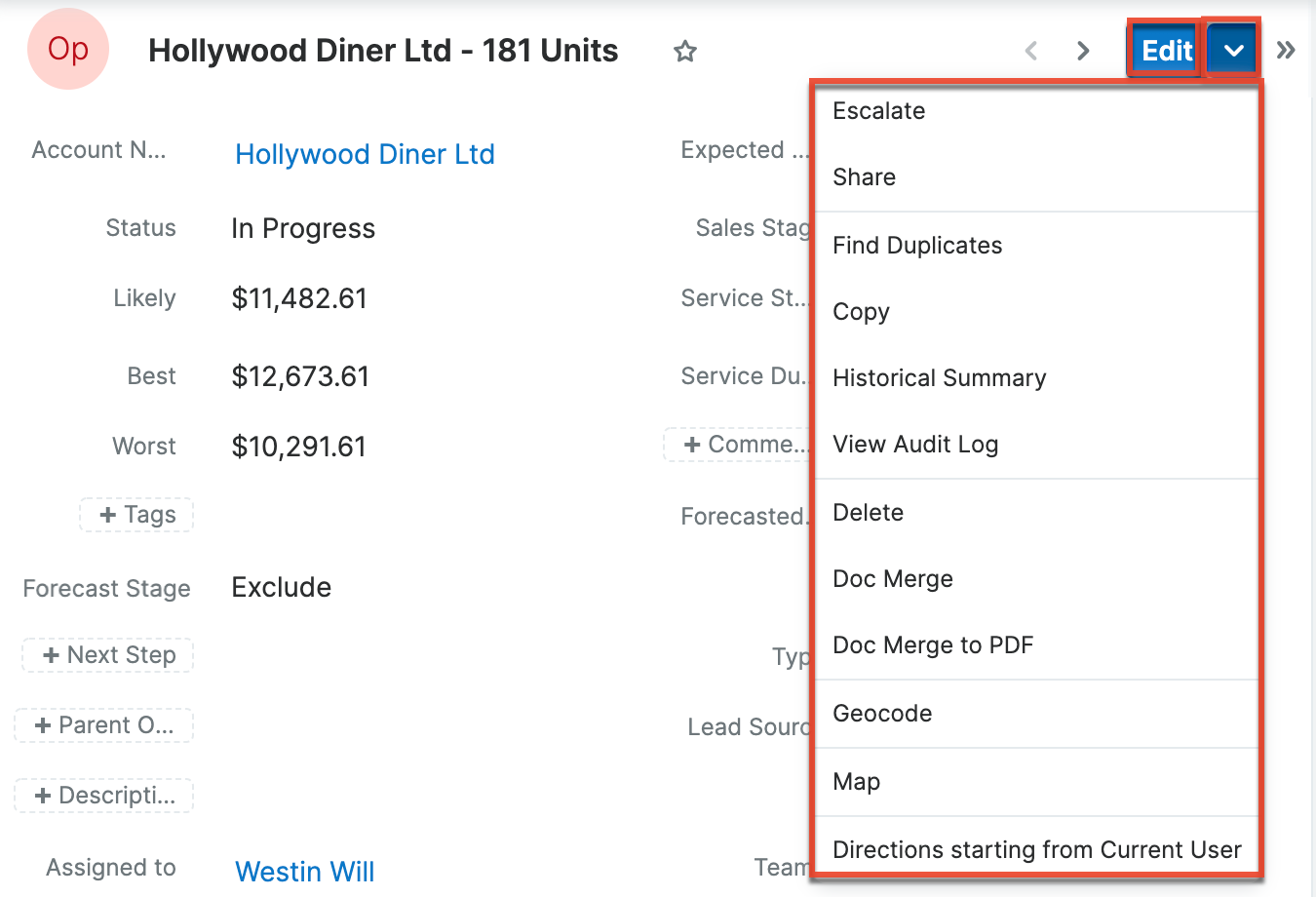Click the Opportunities module icon badge
The width and height of the screenshot is (1316, 897).
[x=68, y=50]
